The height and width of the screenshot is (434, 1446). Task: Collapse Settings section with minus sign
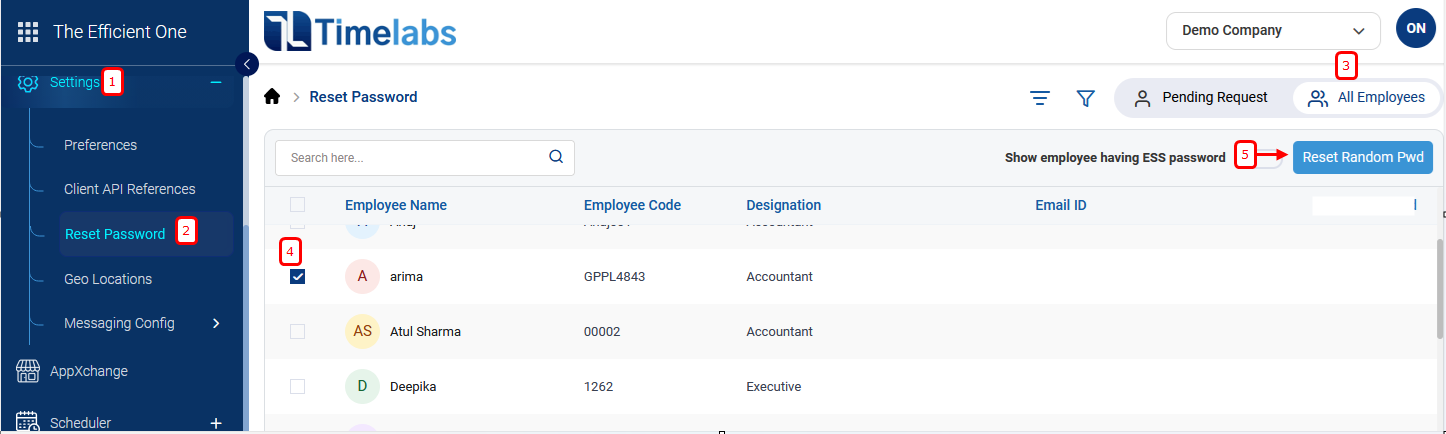(216, 82)
